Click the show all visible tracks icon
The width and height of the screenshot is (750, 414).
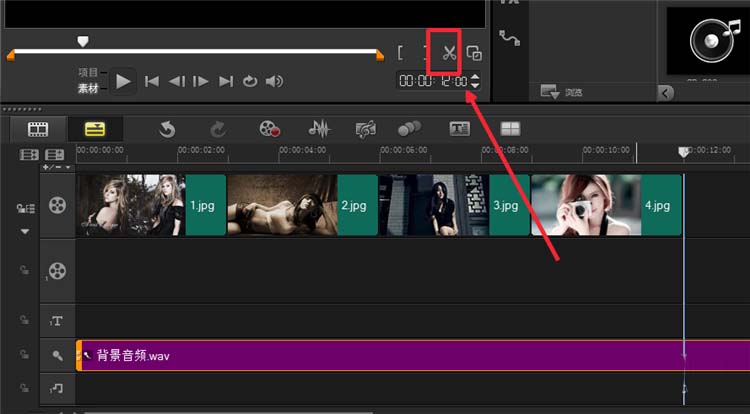pyautogui.click(x=29, y=154)
